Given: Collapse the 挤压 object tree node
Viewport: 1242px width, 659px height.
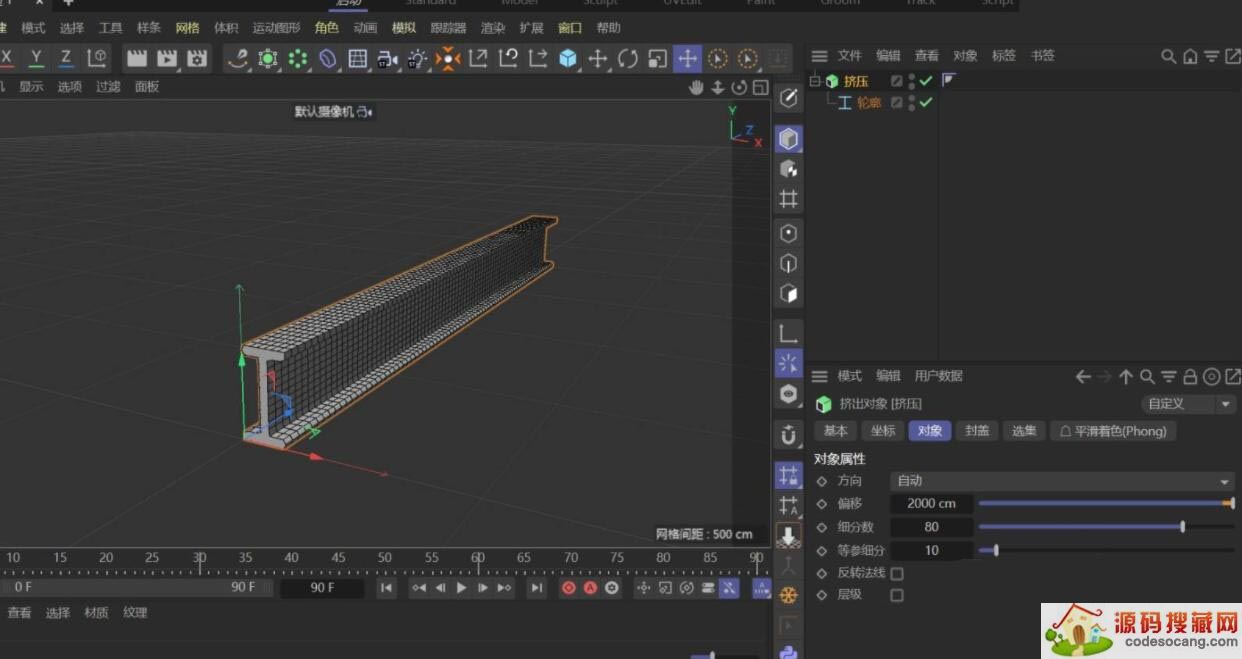Looking at the screenshot, I should pyautogui.click(x=815, y=81).
